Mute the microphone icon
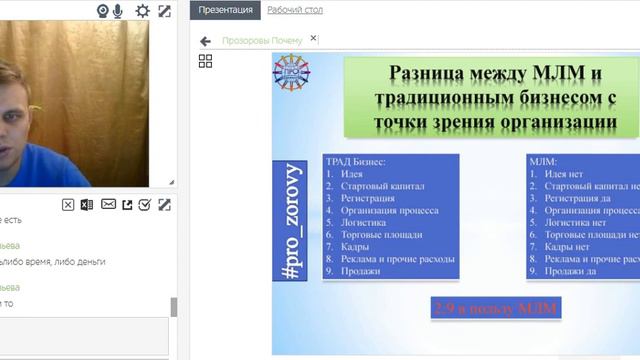Viewport: 640px width, 360px height. [118, 11]
